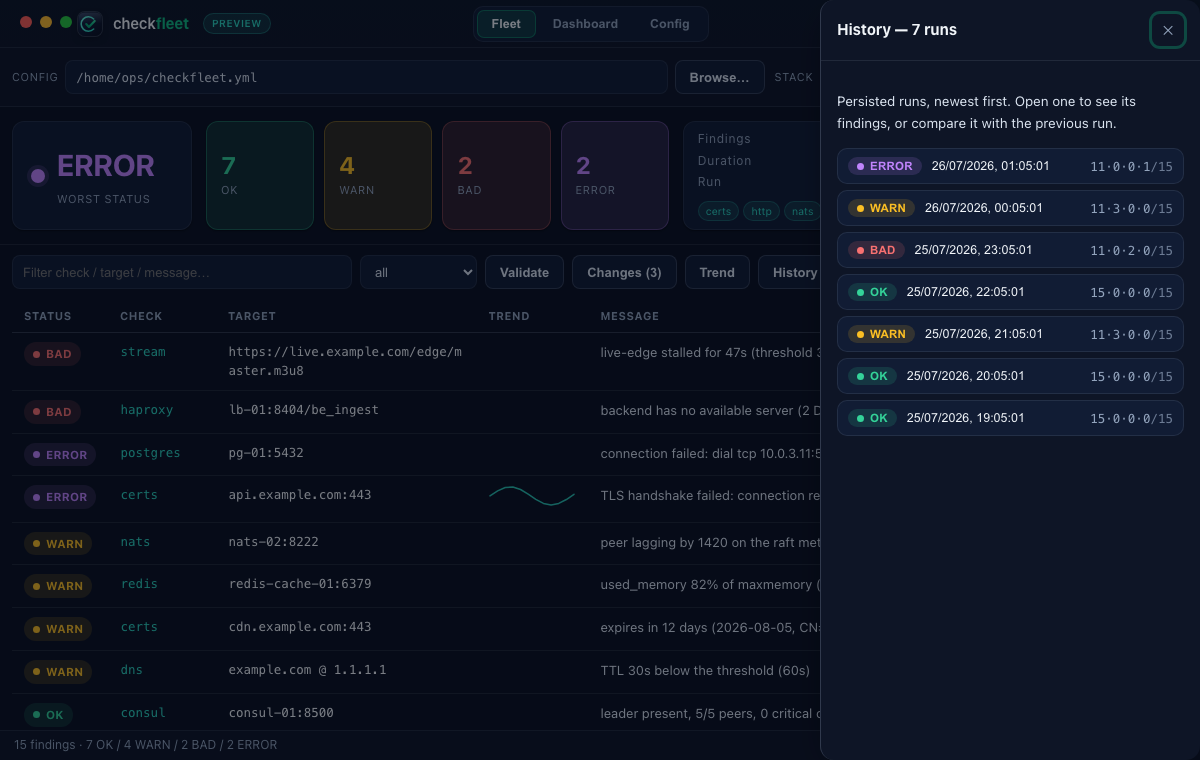Click the trend sparkline in the certs row
This screenshot has width=1200, height=760.
[x=532, y=495]
